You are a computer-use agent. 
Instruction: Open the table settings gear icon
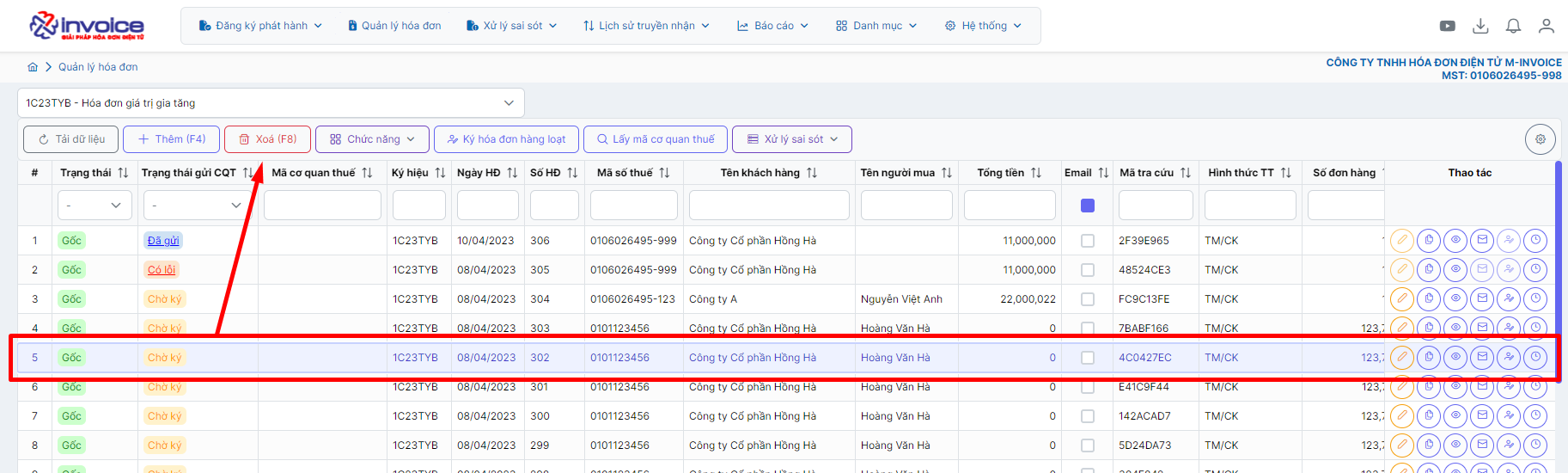pos(1541,139)
